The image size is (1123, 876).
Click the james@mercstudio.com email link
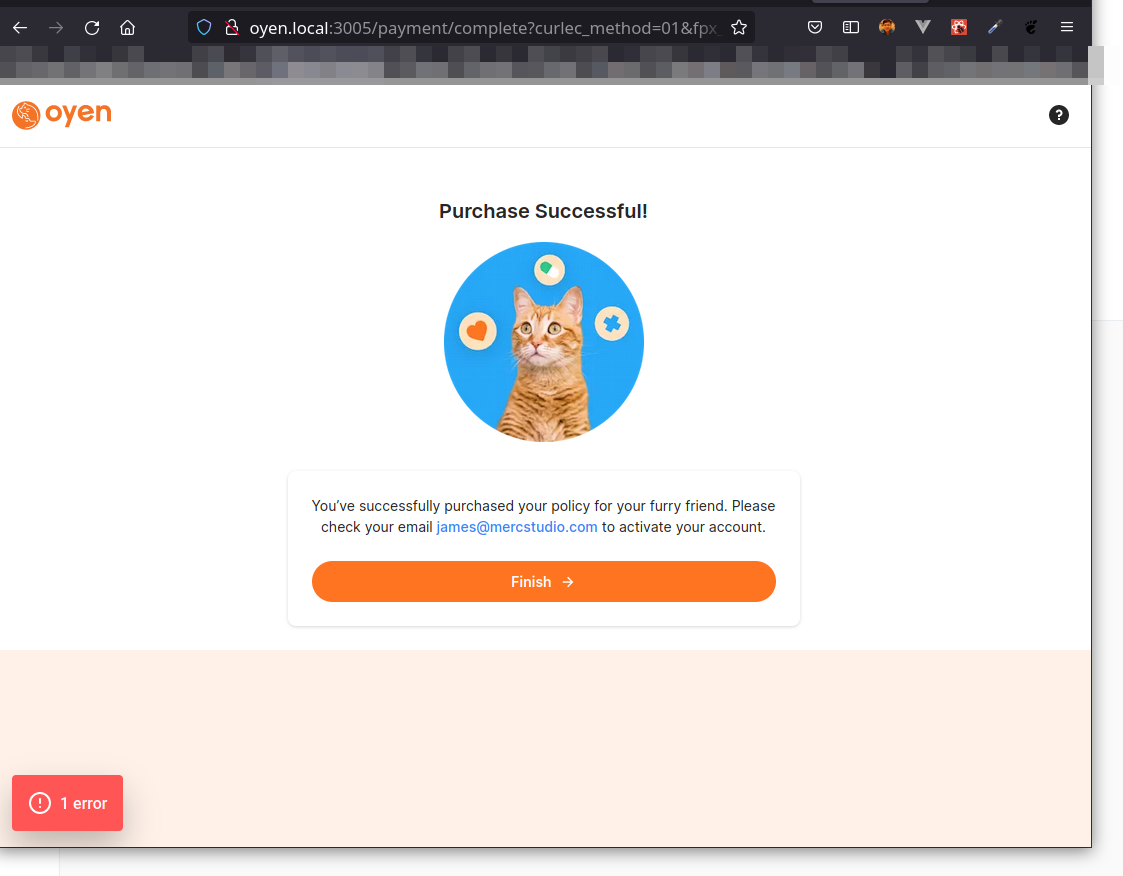517,527
